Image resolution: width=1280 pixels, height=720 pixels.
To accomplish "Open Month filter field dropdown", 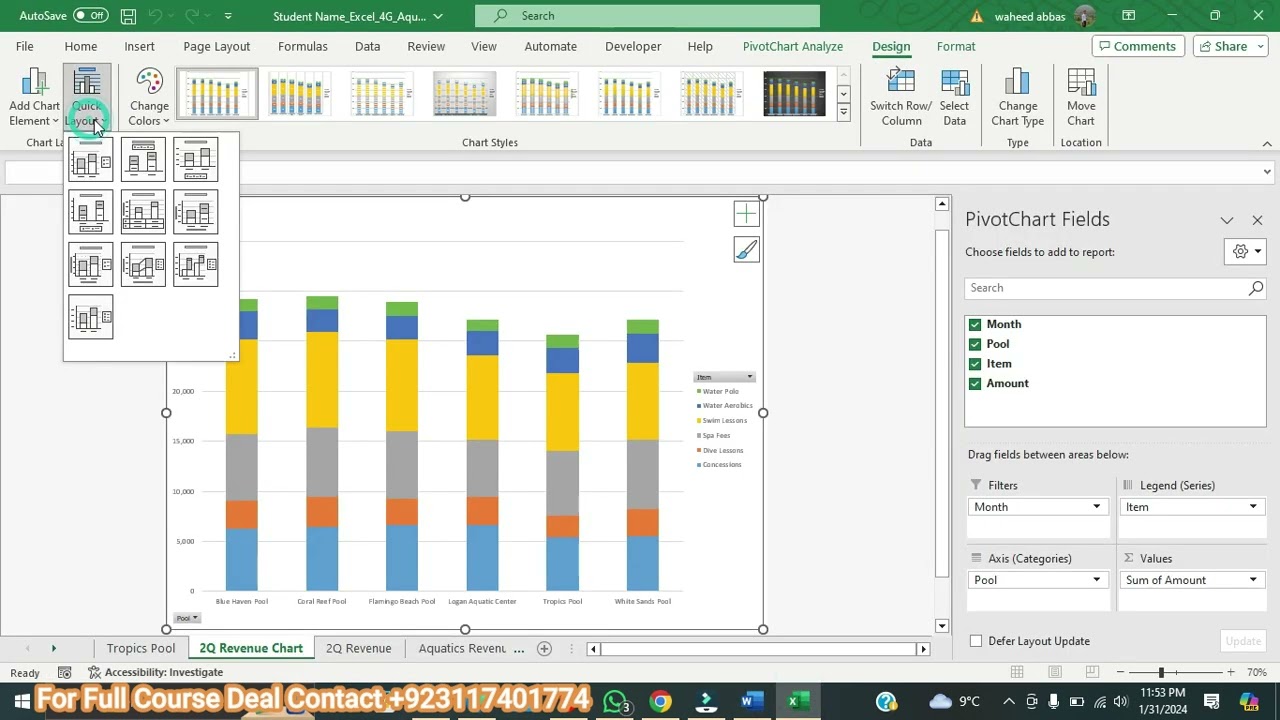I will [1096, 507].
